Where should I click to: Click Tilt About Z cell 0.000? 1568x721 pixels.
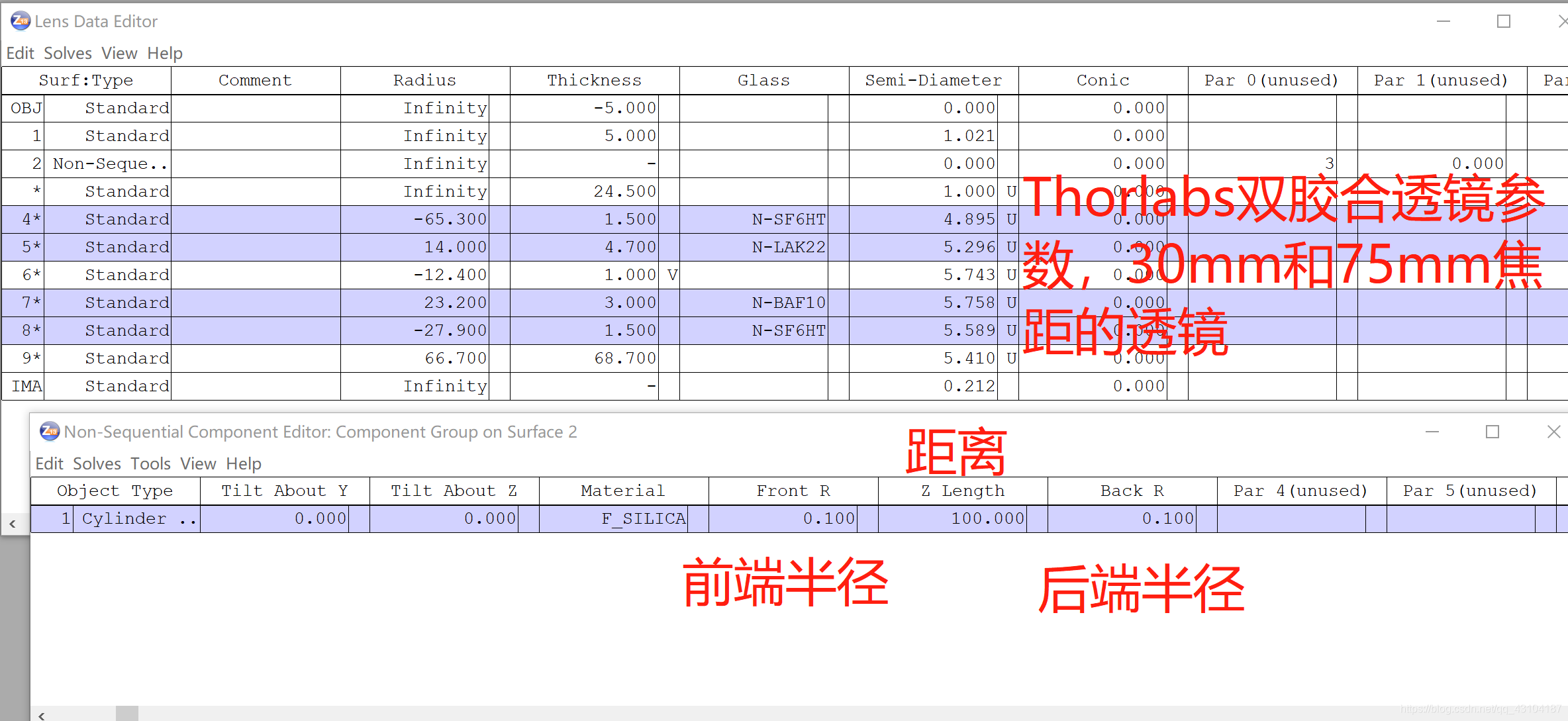tap(444, 518)
